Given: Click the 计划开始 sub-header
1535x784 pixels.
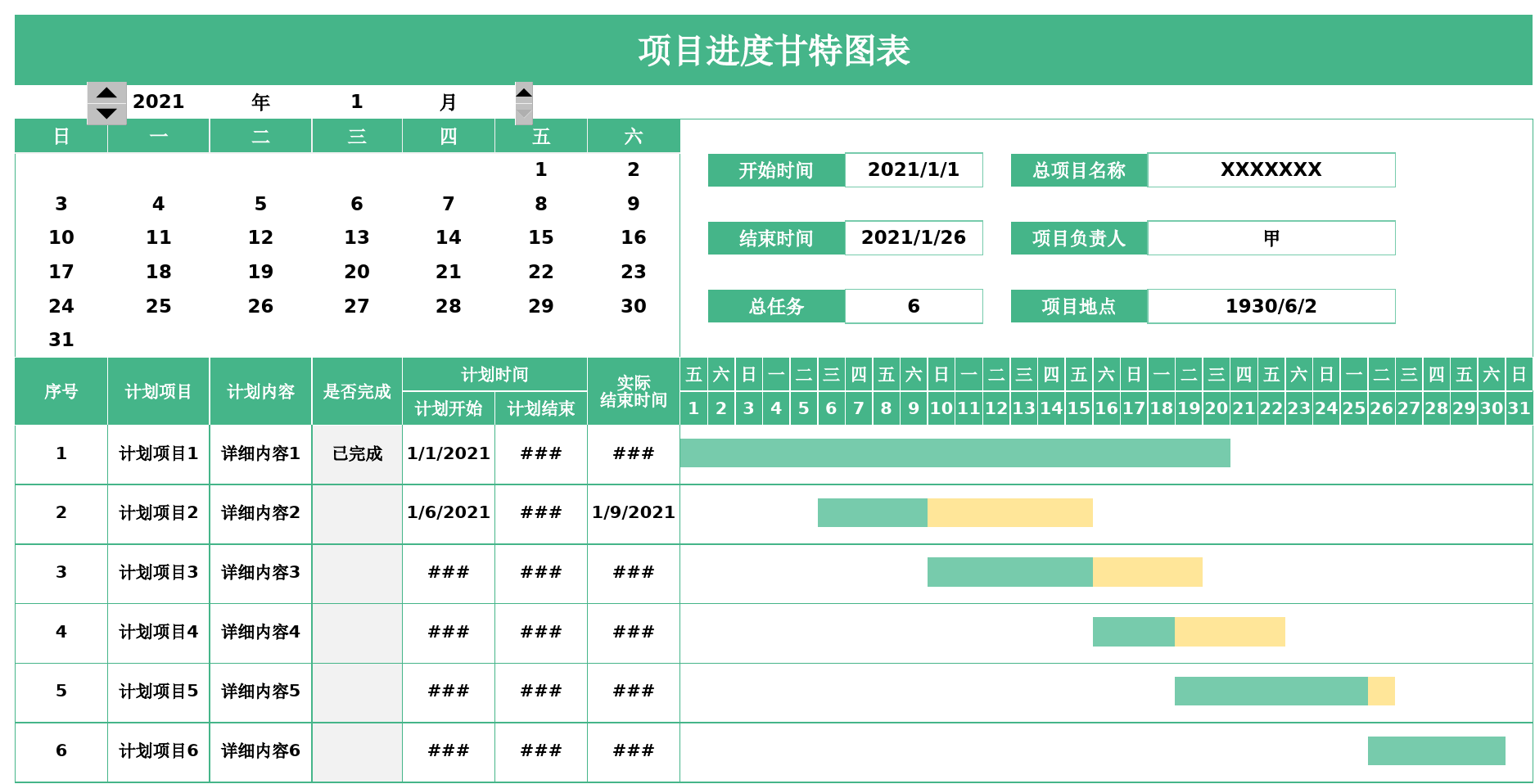Looking at the screenshot, I should click(x=449, y=408).
